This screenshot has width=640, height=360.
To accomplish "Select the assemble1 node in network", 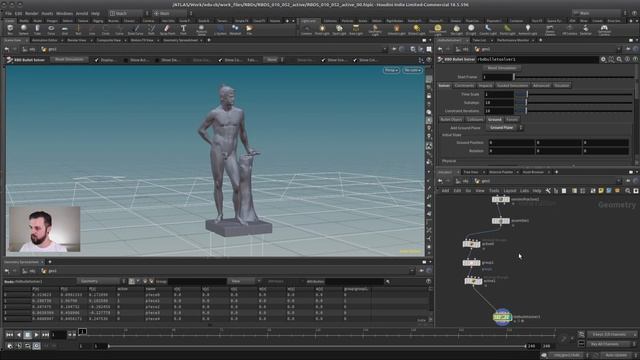I will pos(501,221).
